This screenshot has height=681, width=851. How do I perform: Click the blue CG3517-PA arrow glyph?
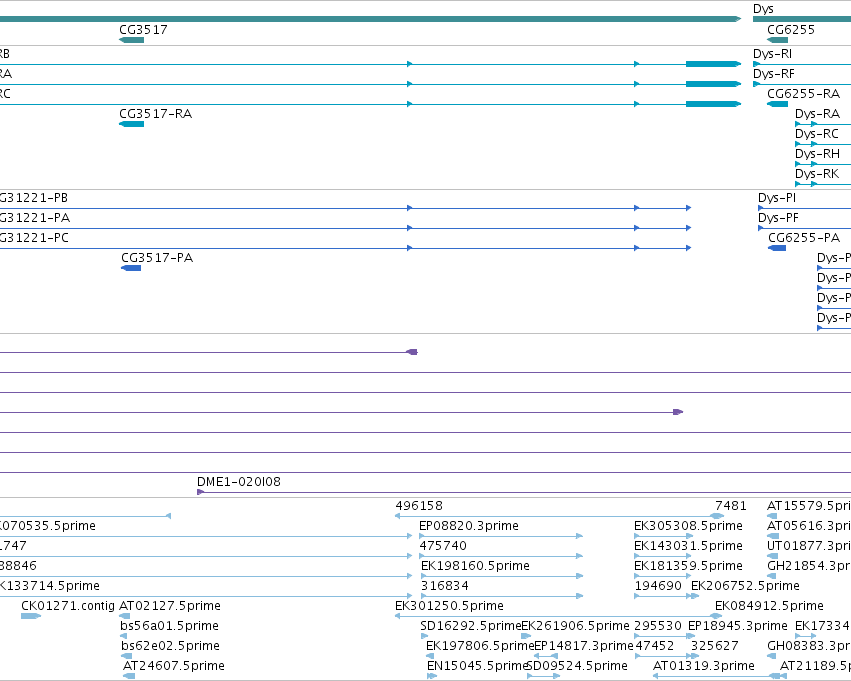click(x=131, y=268)
